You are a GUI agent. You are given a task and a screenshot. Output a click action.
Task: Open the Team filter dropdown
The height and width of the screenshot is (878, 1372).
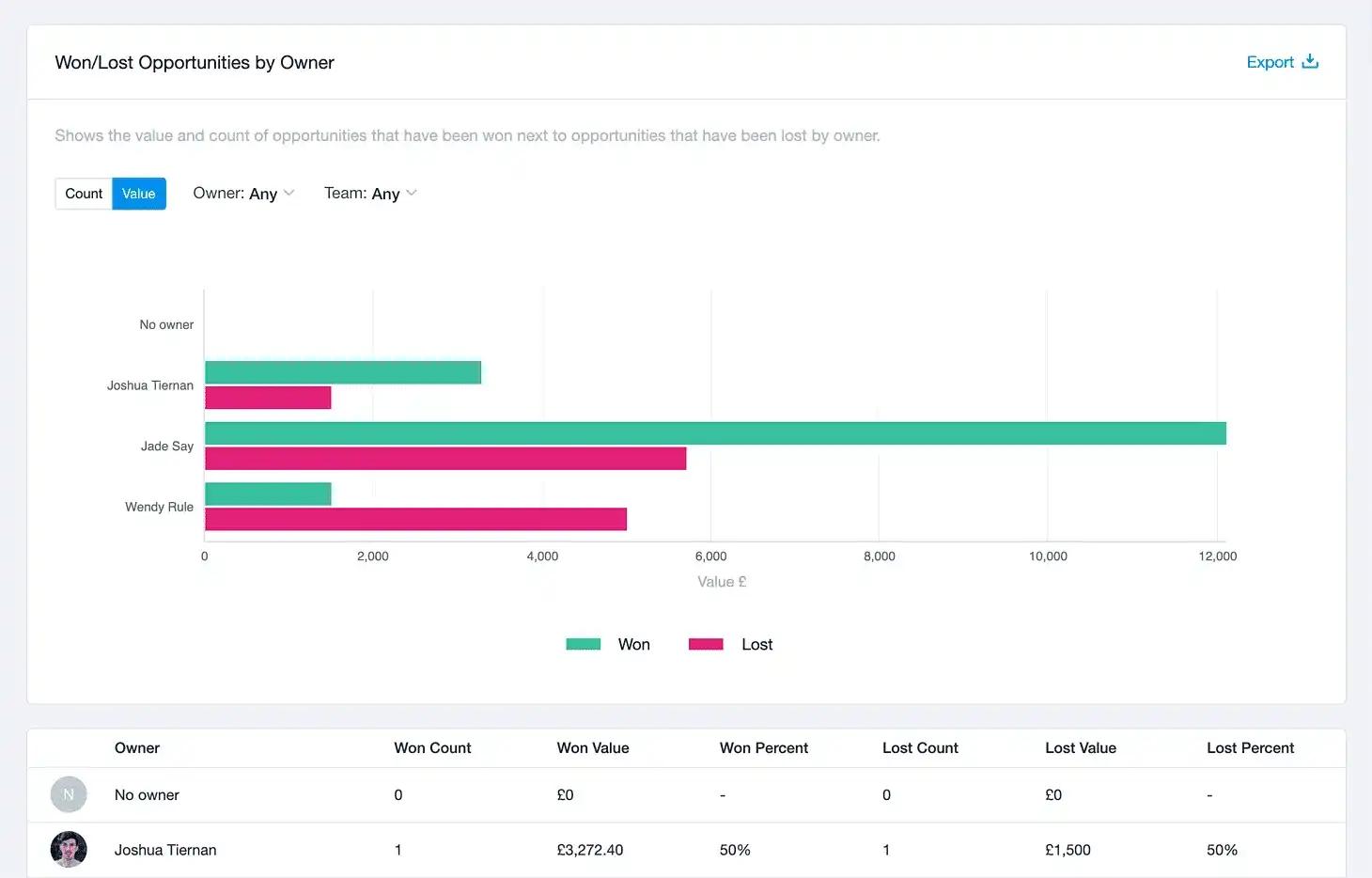pos(370,194)
